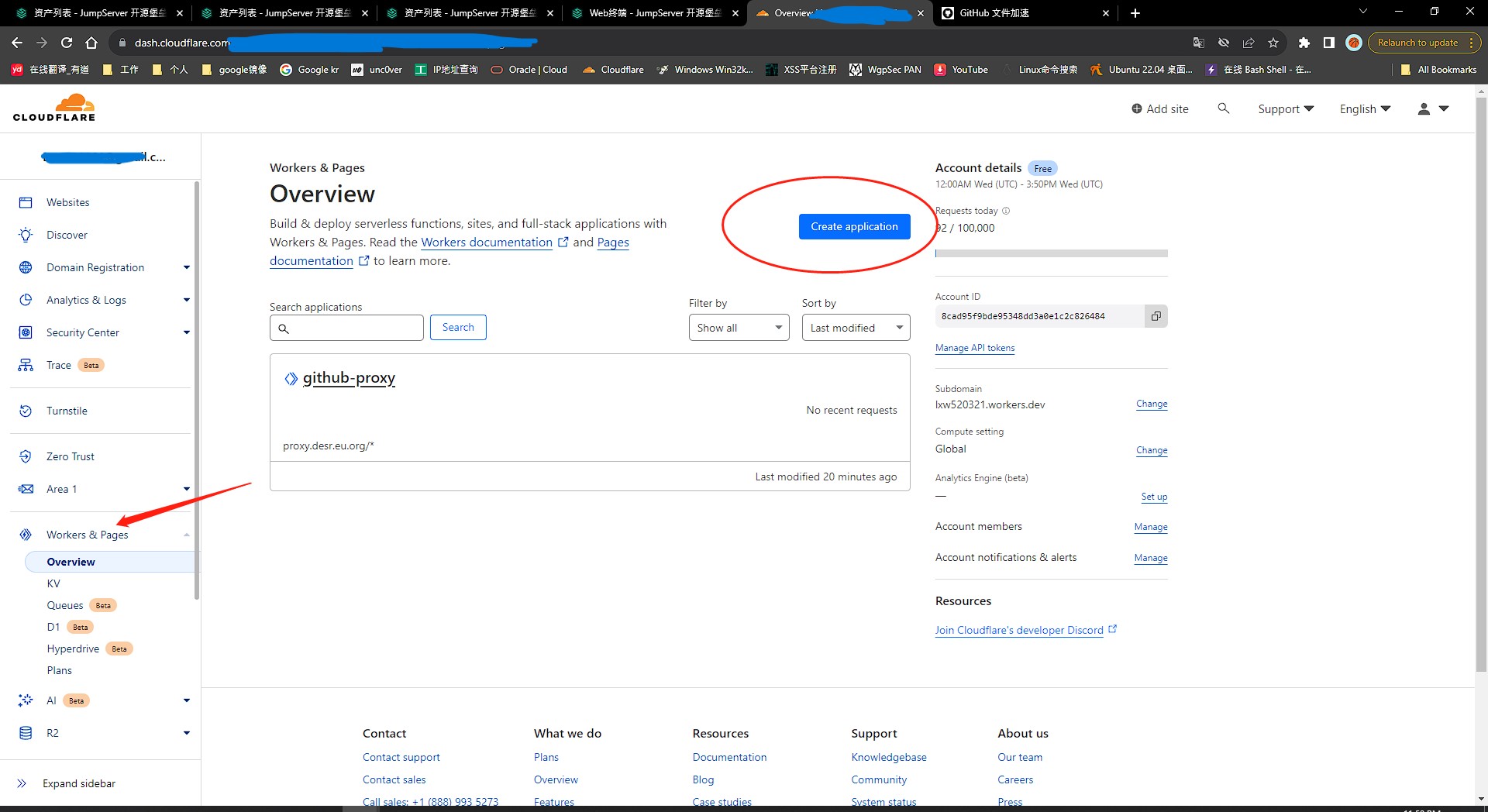
Task: Select KV in the sidebar
Action: click(x=53, y=583)
